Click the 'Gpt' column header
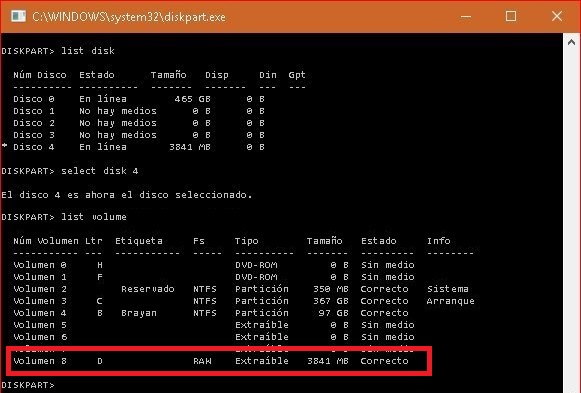Viewport: 581px width, 393px height. coord(297,75)
